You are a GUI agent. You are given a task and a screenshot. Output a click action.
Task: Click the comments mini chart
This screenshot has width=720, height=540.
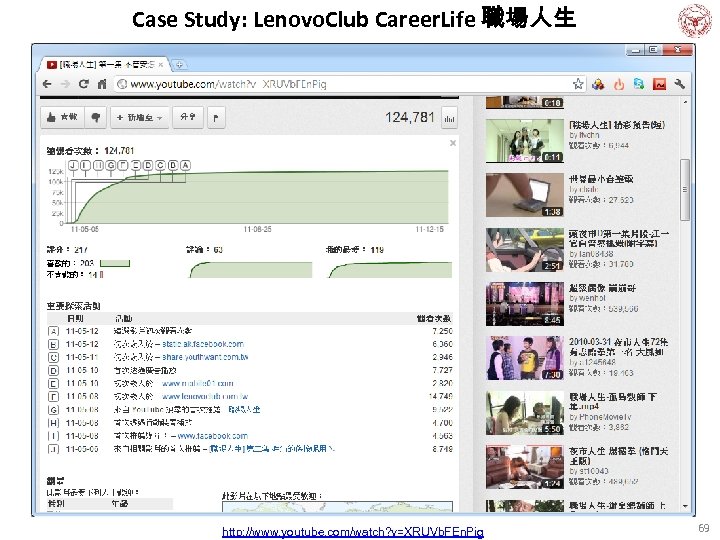[251, 270]
